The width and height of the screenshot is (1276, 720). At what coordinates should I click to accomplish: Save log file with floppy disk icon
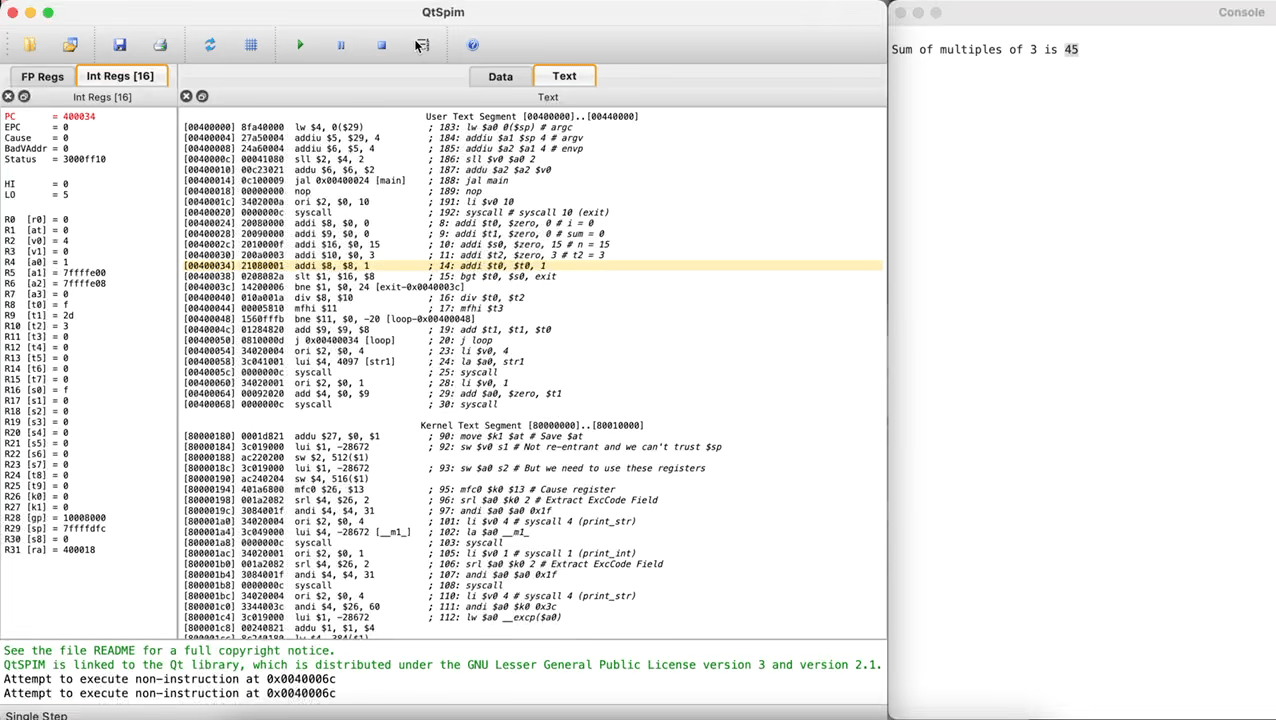pyautogui.click(x=120, y=45)
